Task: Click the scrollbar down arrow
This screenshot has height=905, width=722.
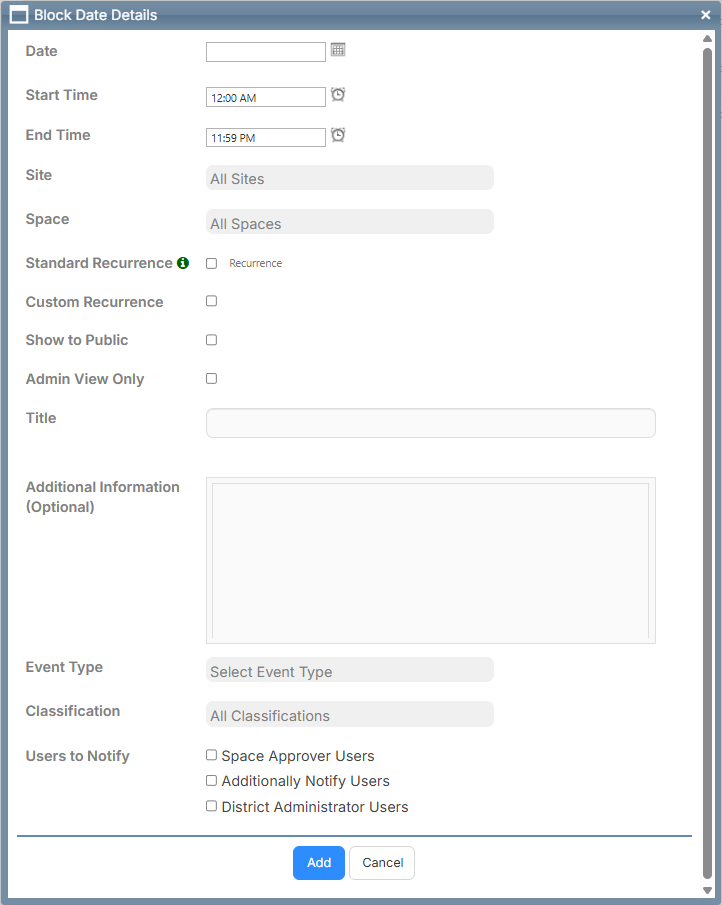Action: click(708, 890)
